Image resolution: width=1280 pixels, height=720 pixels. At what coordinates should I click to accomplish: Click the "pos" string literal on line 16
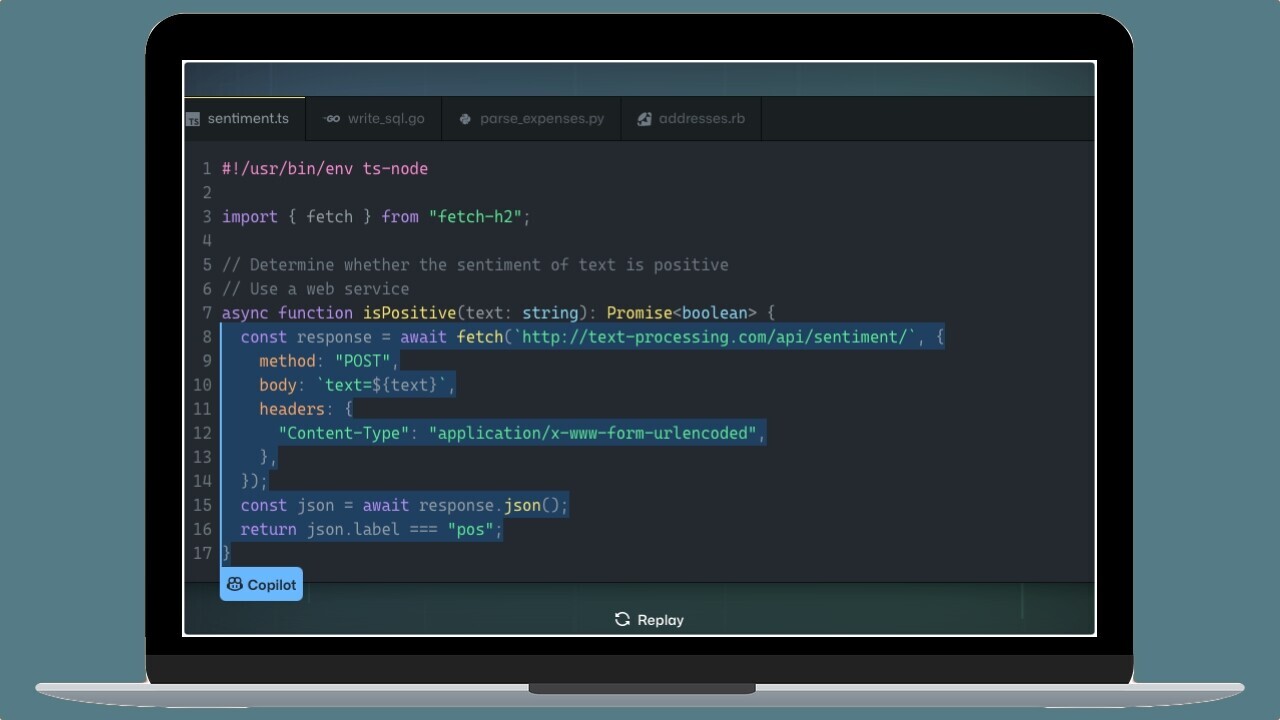pyautogui.click(x=470, y=529)
